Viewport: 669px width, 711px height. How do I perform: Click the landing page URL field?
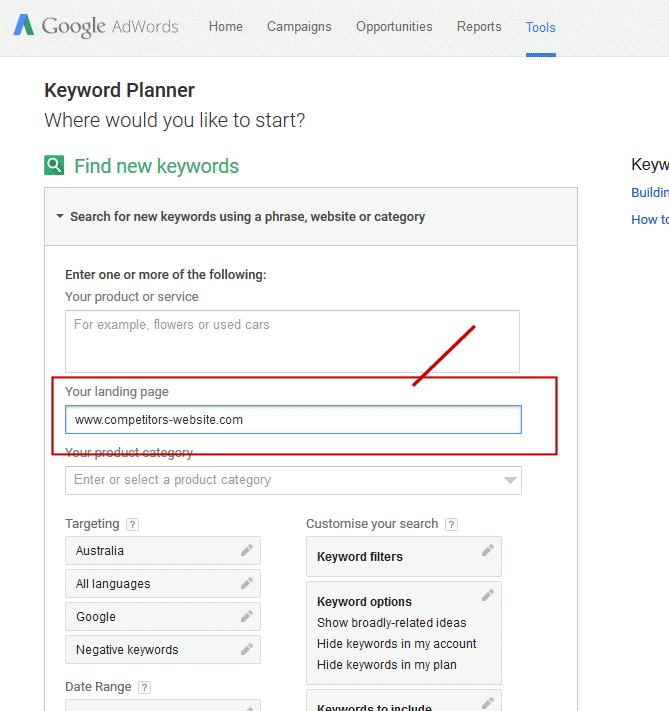click(293, 419)
